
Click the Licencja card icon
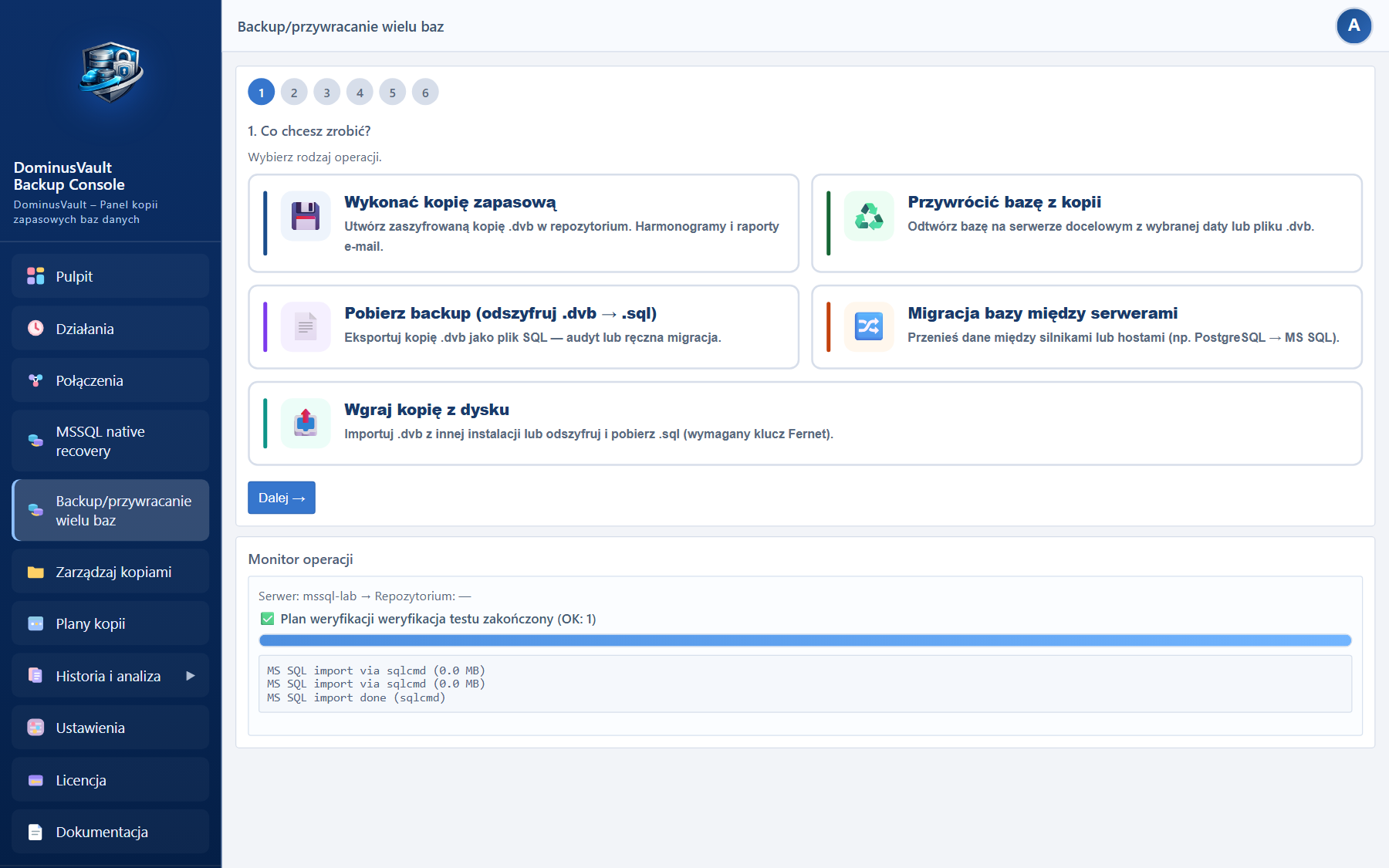(35, 780)
